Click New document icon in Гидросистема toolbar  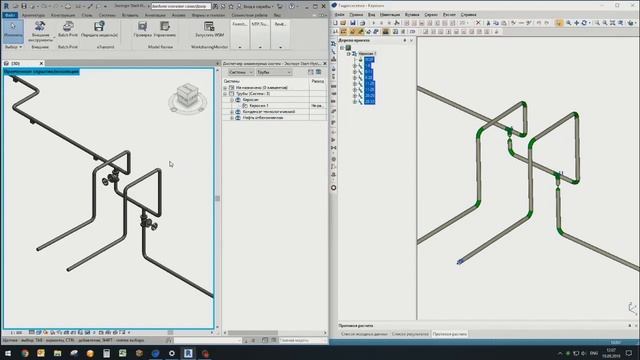336,23
